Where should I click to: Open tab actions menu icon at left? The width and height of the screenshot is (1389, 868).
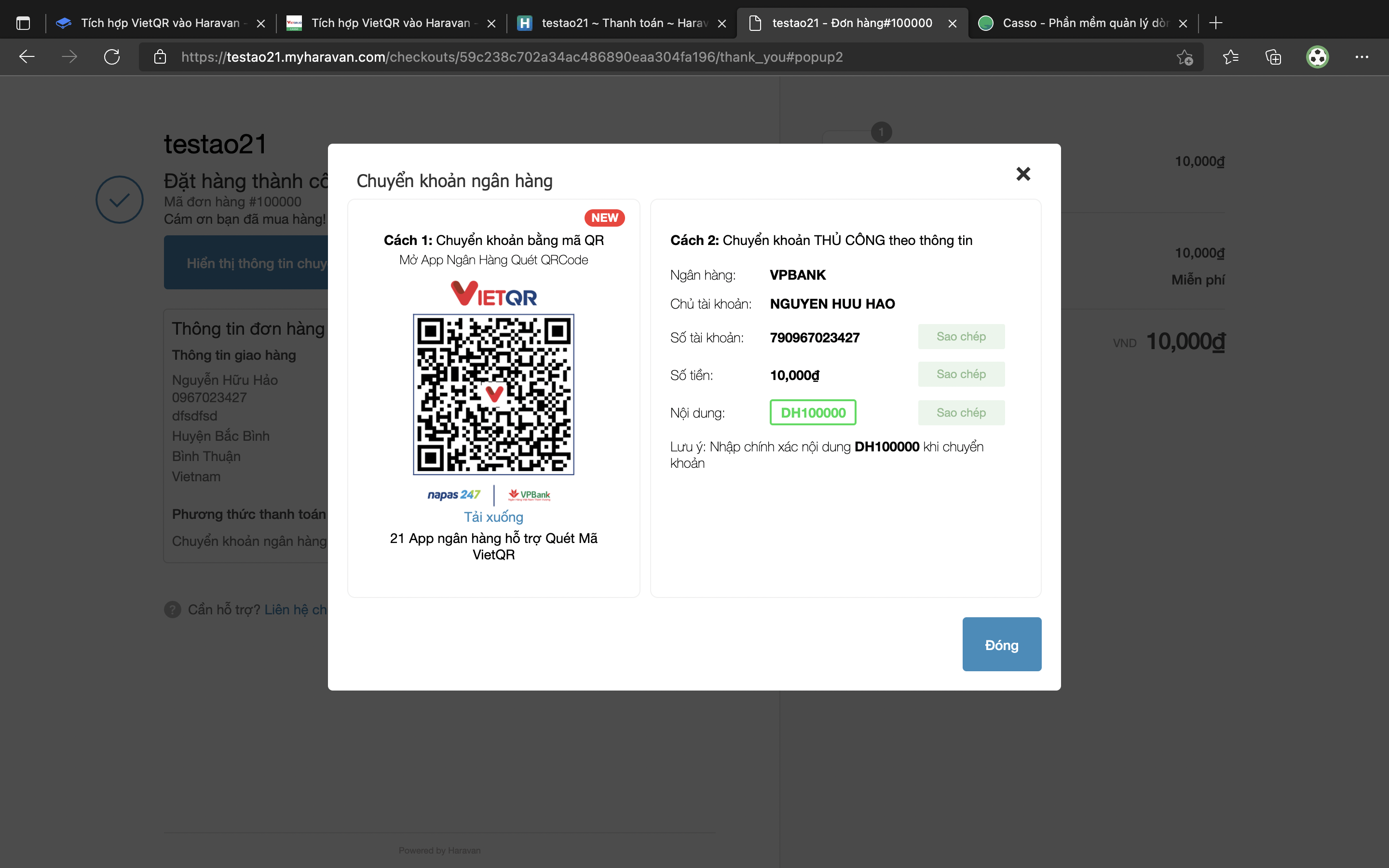(23, 23)
